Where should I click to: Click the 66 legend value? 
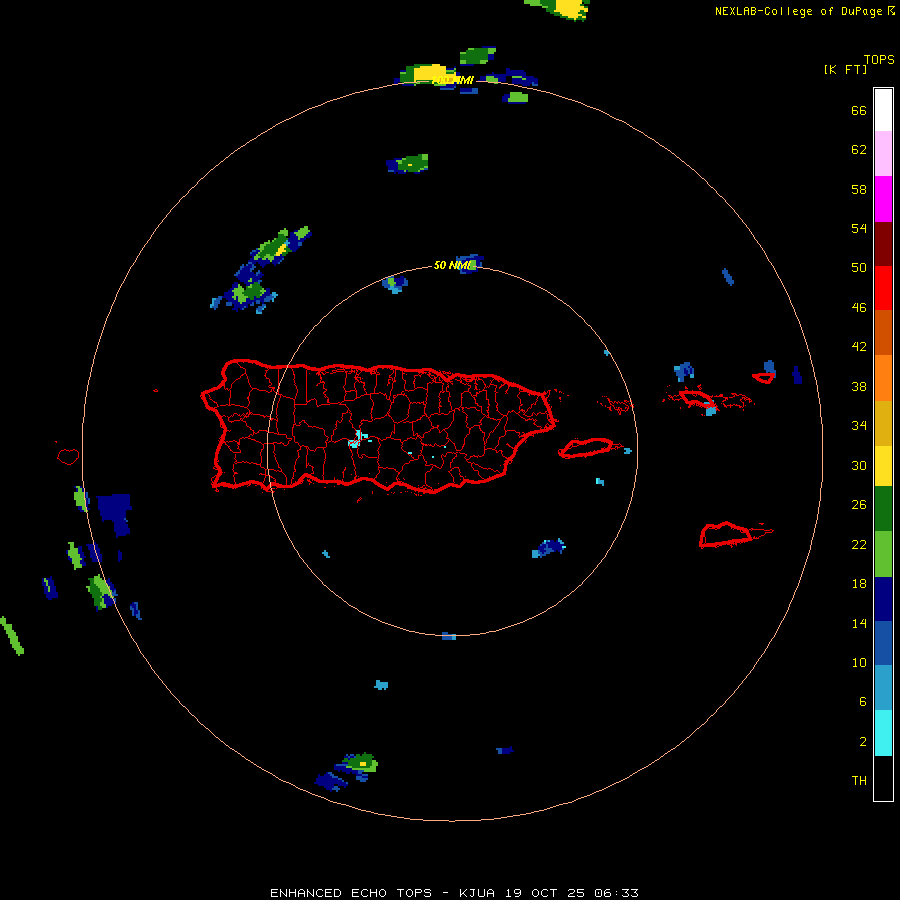859,110
